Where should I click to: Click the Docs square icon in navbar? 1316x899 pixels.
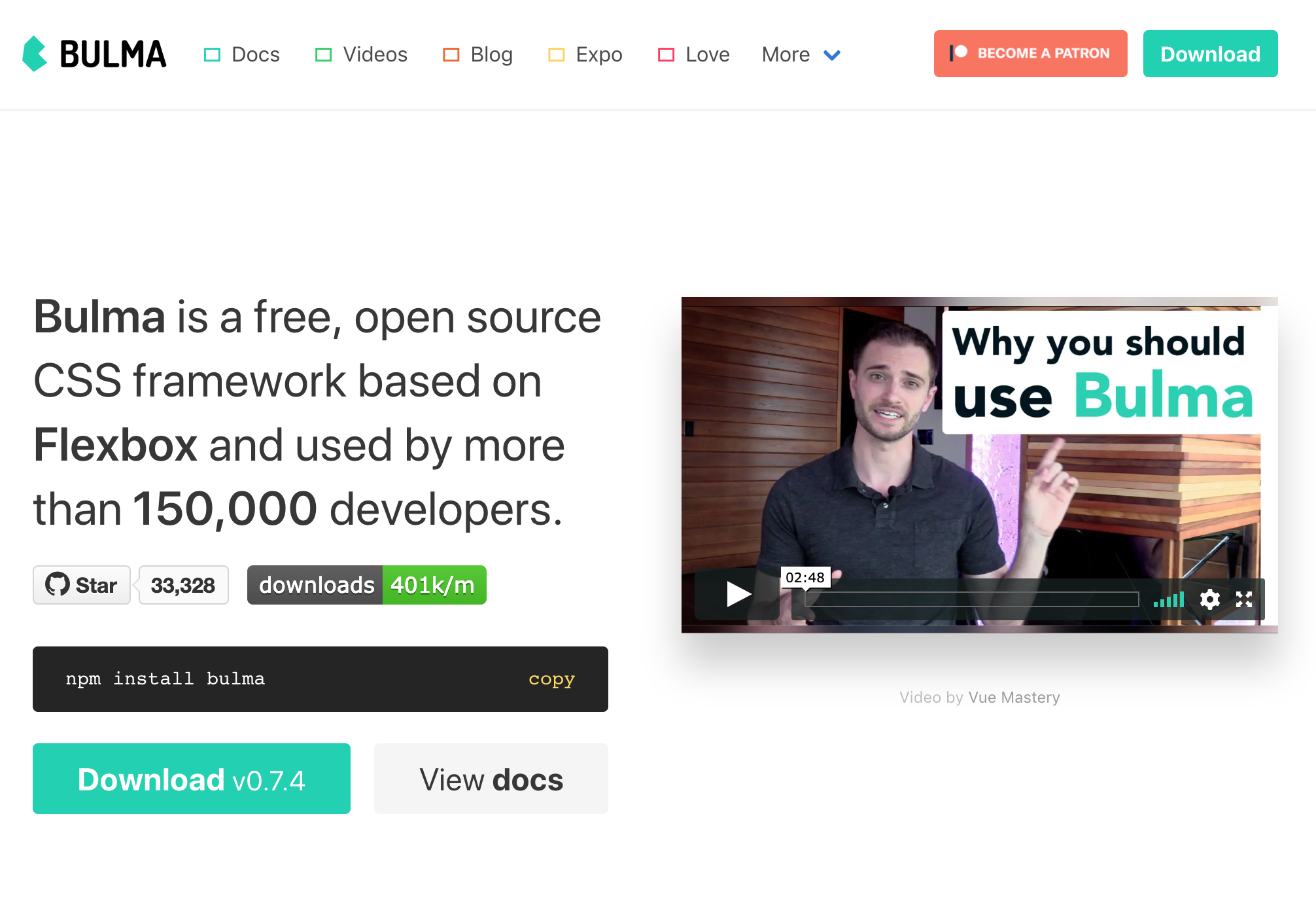(212, 54)
